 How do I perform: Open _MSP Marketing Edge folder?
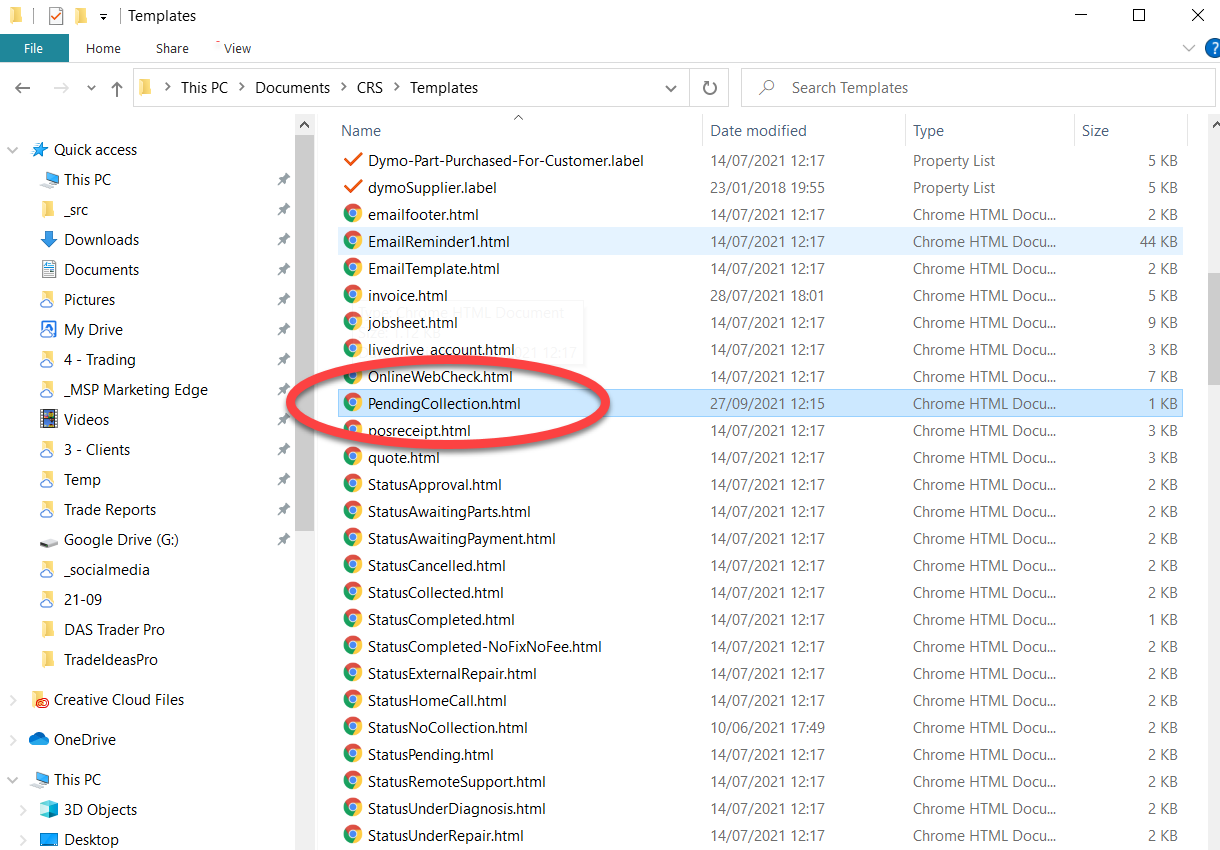(x=136, y=390)
